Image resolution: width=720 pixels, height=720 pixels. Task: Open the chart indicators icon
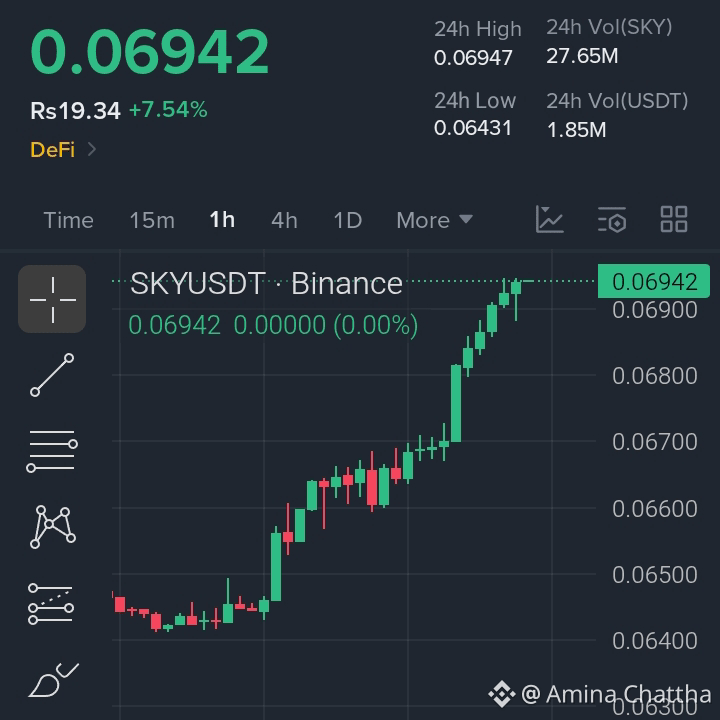(x=549, y=219)
